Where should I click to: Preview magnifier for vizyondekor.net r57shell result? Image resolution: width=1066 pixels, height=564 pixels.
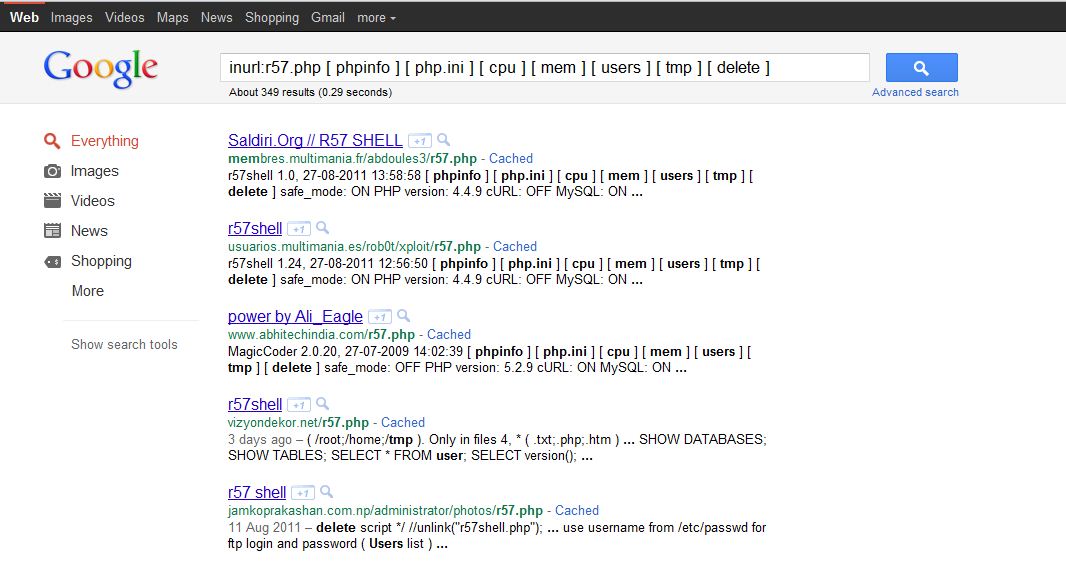322,404
